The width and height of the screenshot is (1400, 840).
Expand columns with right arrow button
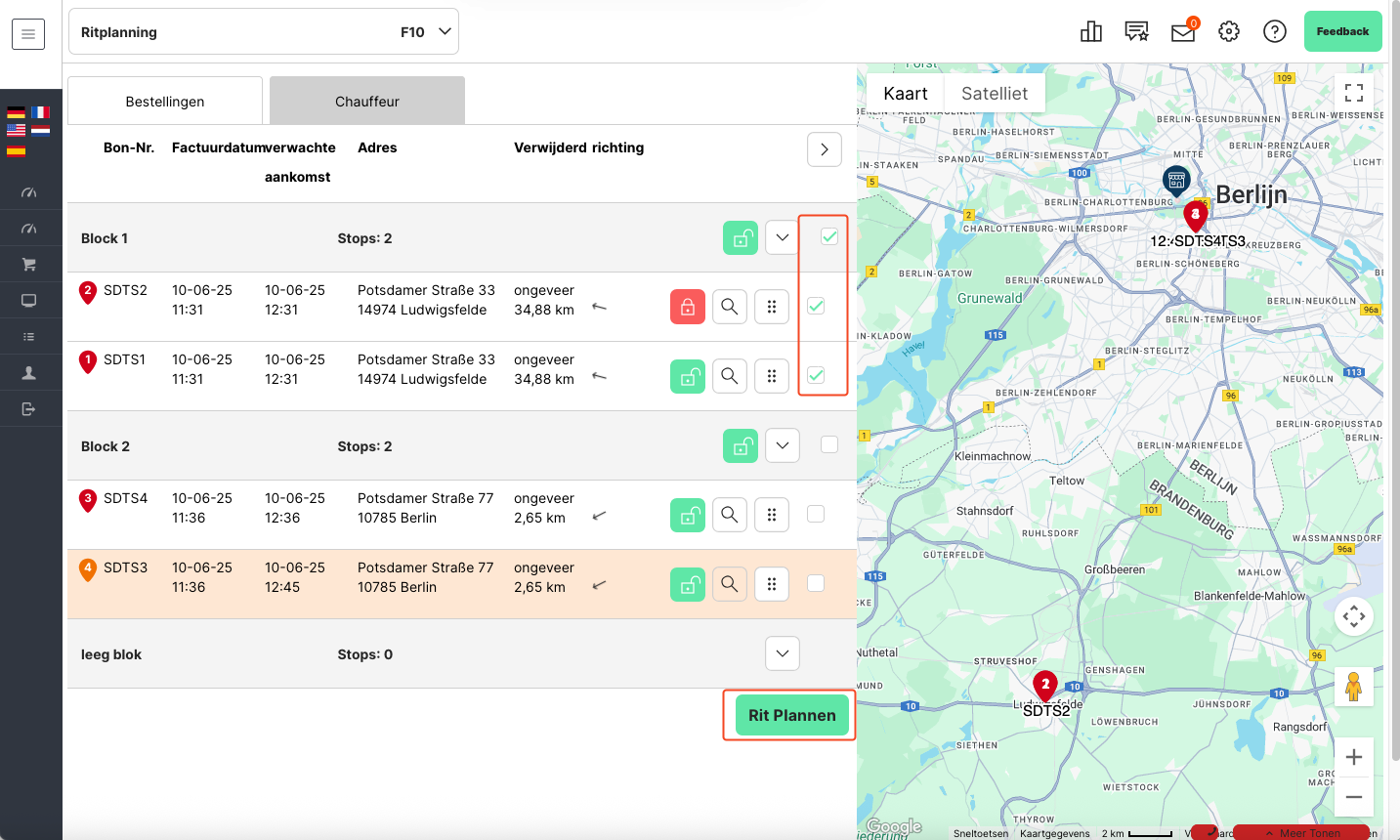tap(825, 149)
